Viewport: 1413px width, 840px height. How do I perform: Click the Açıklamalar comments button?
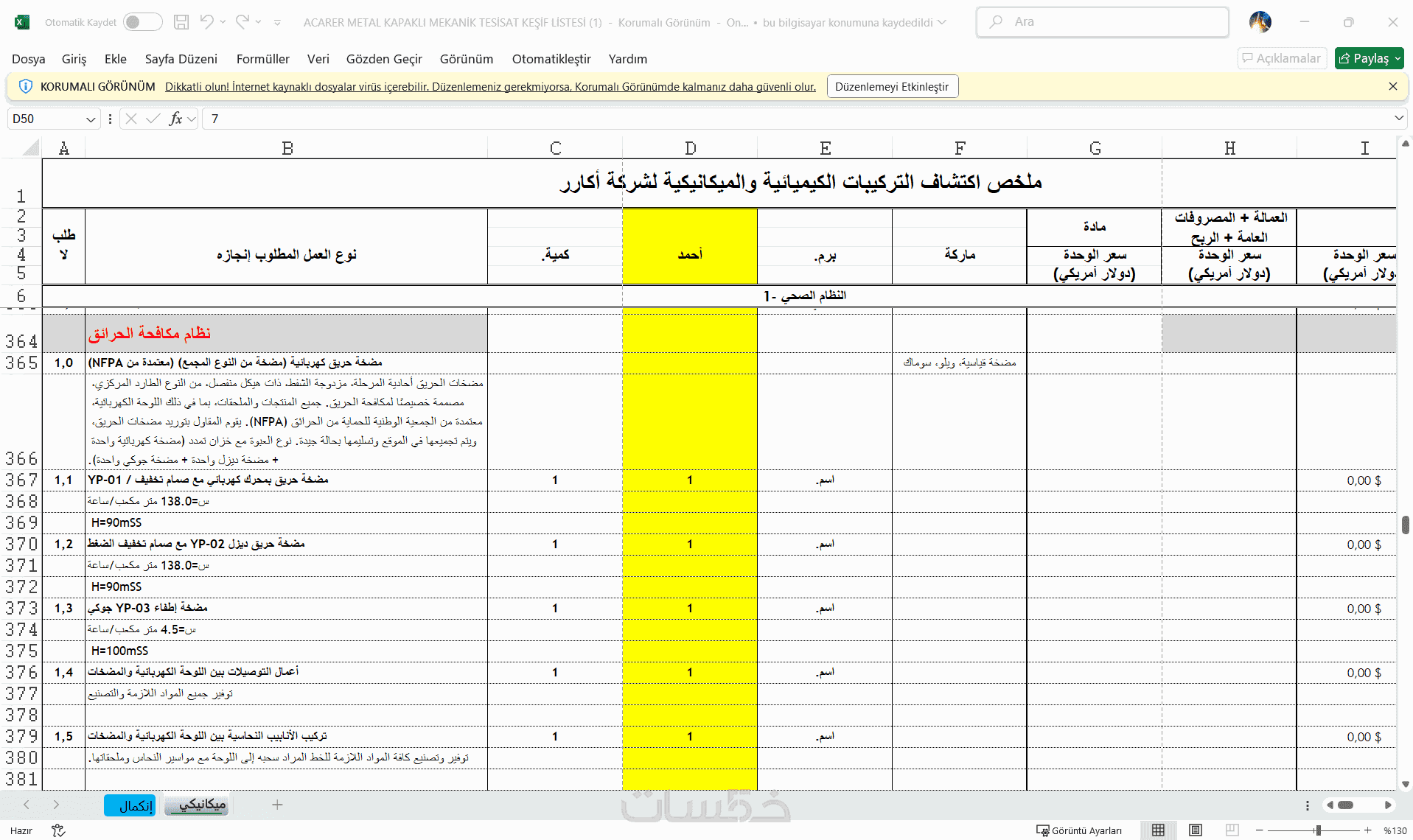[x=1282, y=58]
